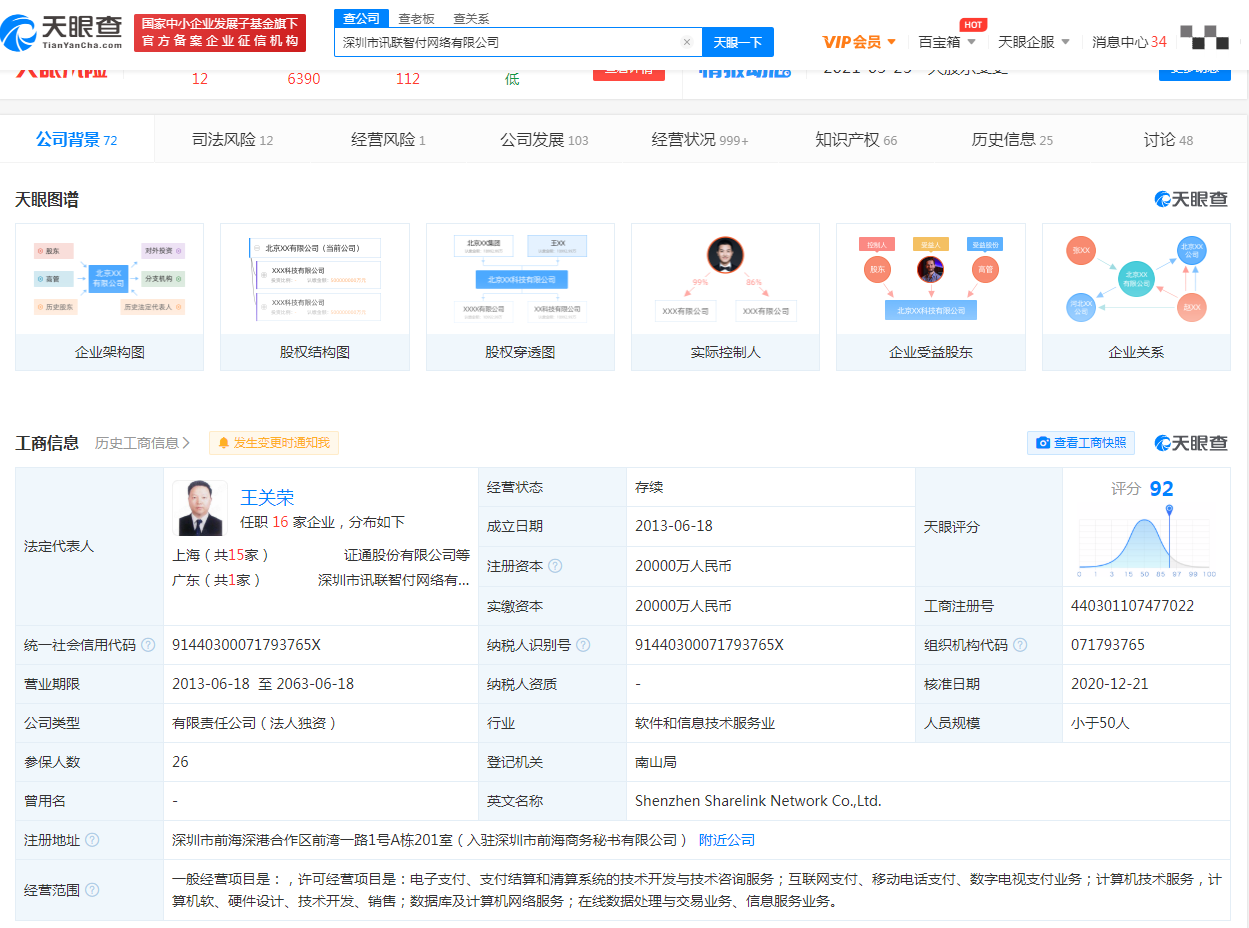
Task: Click the 登记机关 value 南山局
Action: pyautogui.click(x=656, y=762)
